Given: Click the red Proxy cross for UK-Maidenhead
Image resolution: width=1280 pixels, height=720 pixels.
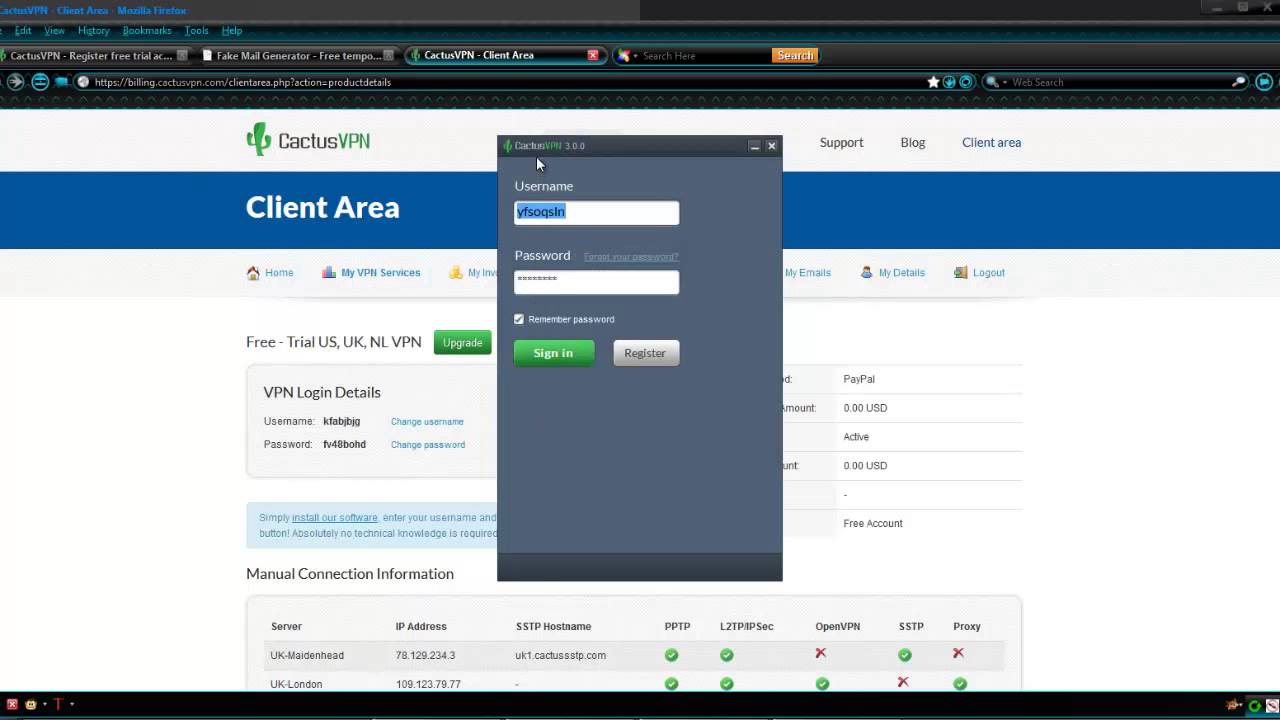Looking at the screenshot, I should pos(958,653).
